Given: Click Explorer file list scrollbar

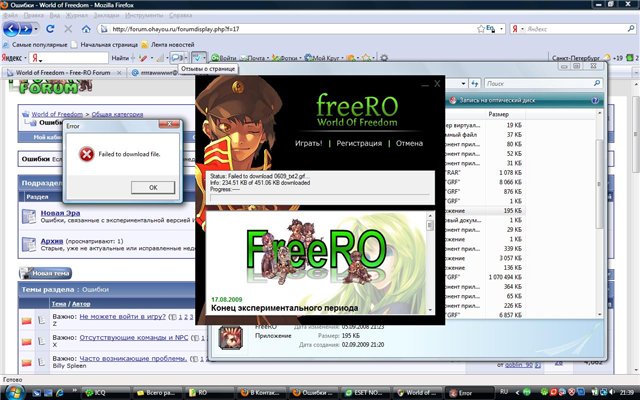Looking at the screenshot, I should pyautogui.click(x=599, y=214).
